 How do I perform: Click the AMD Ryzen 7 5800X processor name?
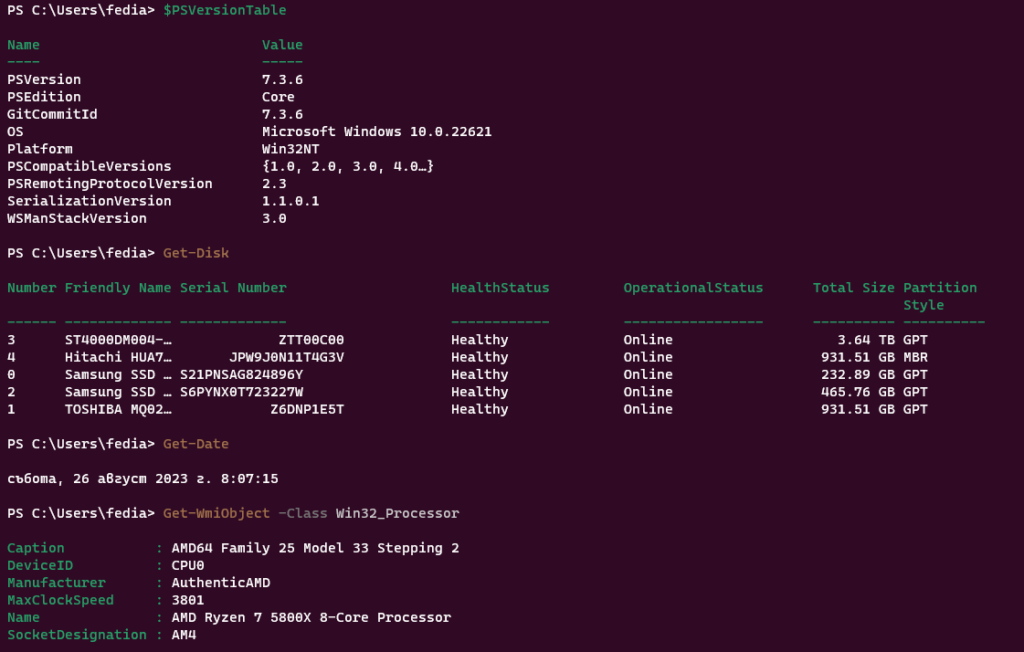coord(311,617)
